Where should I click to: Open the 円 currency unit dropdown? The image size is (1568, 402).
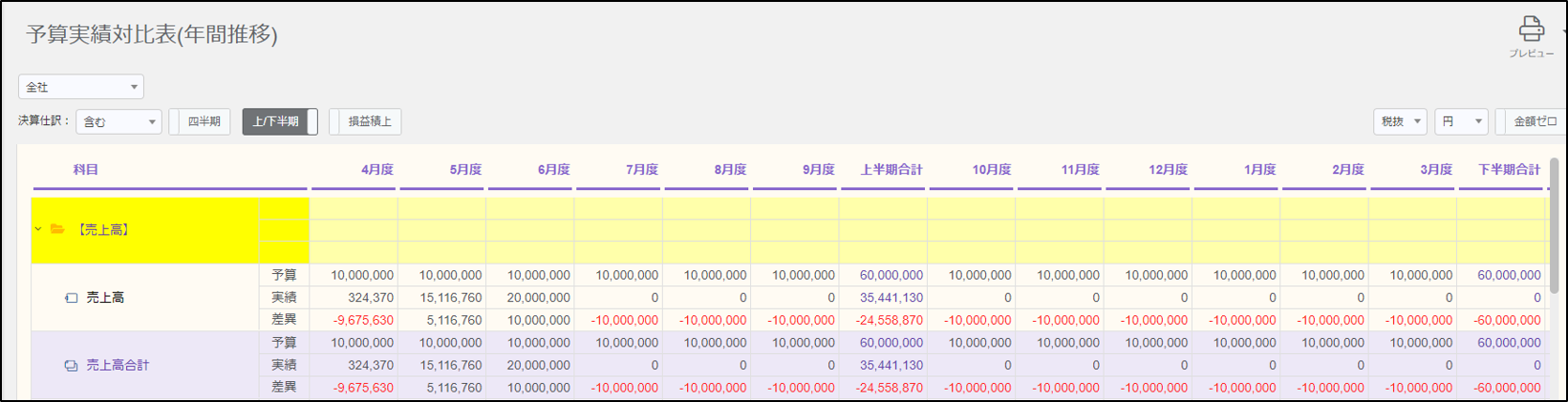1461,121
